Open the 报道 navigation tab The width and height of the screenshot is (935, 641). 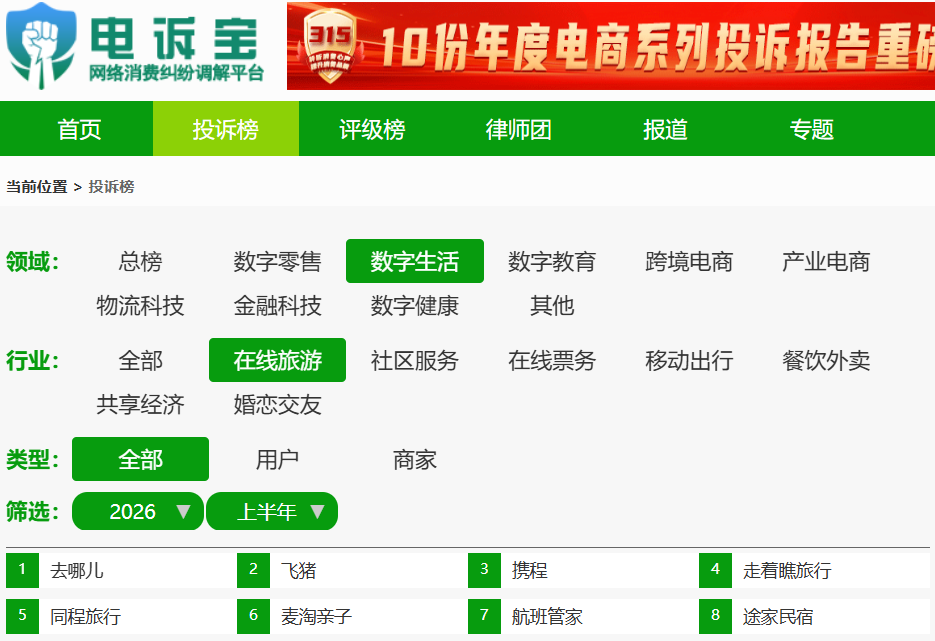(x=665, y=129)
